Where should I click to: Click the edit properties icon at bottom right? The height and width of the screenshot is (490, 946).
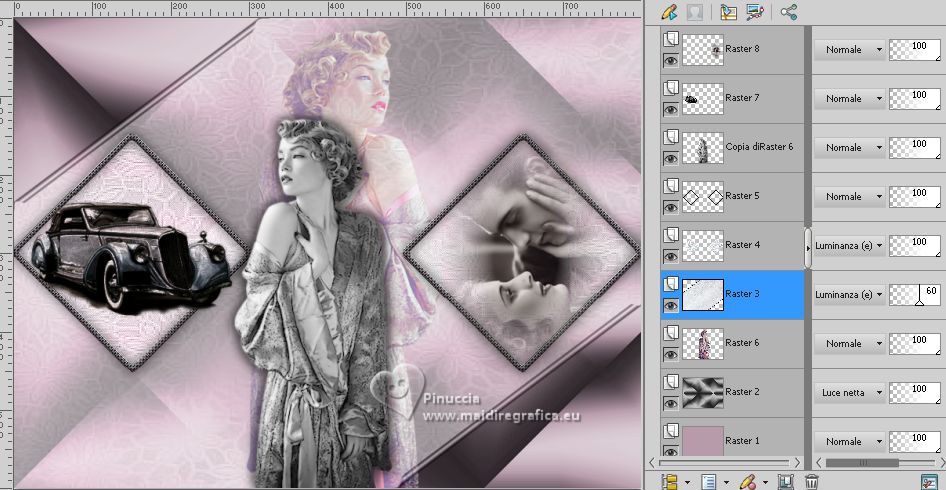929,482
